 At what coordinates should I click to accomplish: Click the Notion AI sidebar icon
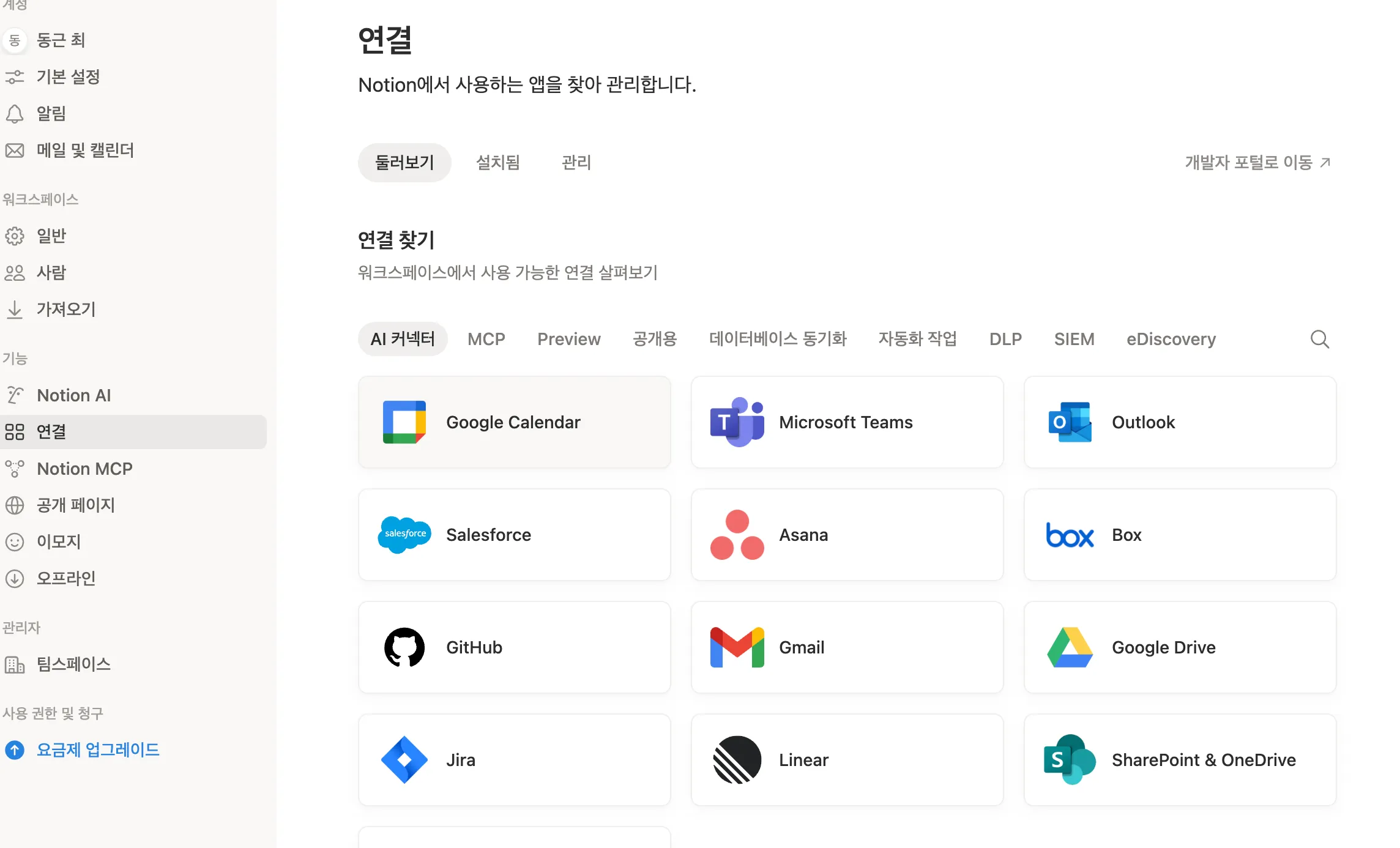coord(15,395)
